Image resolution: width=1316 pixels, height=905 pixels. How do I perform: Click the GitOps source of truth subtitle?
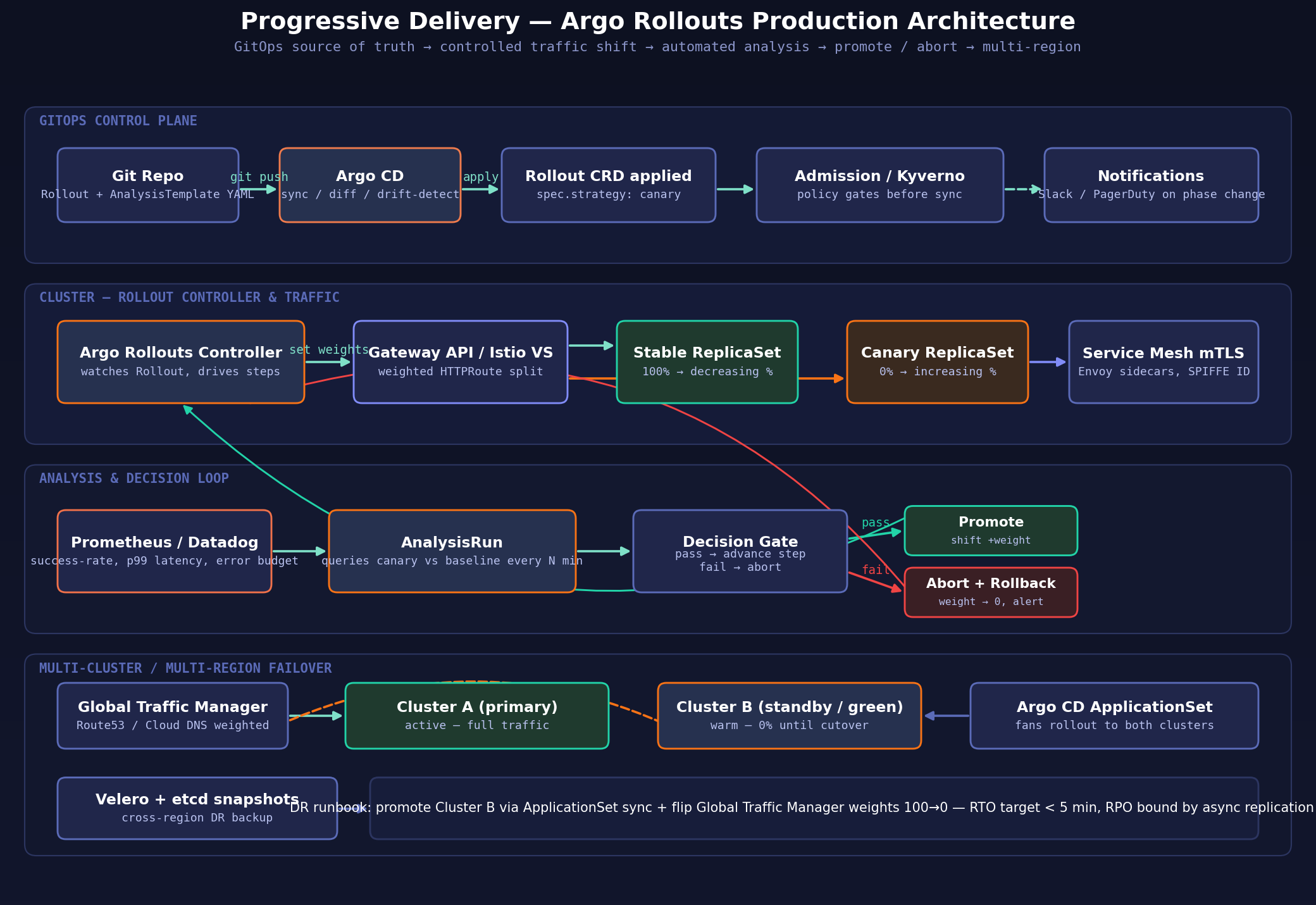[658, 47]
